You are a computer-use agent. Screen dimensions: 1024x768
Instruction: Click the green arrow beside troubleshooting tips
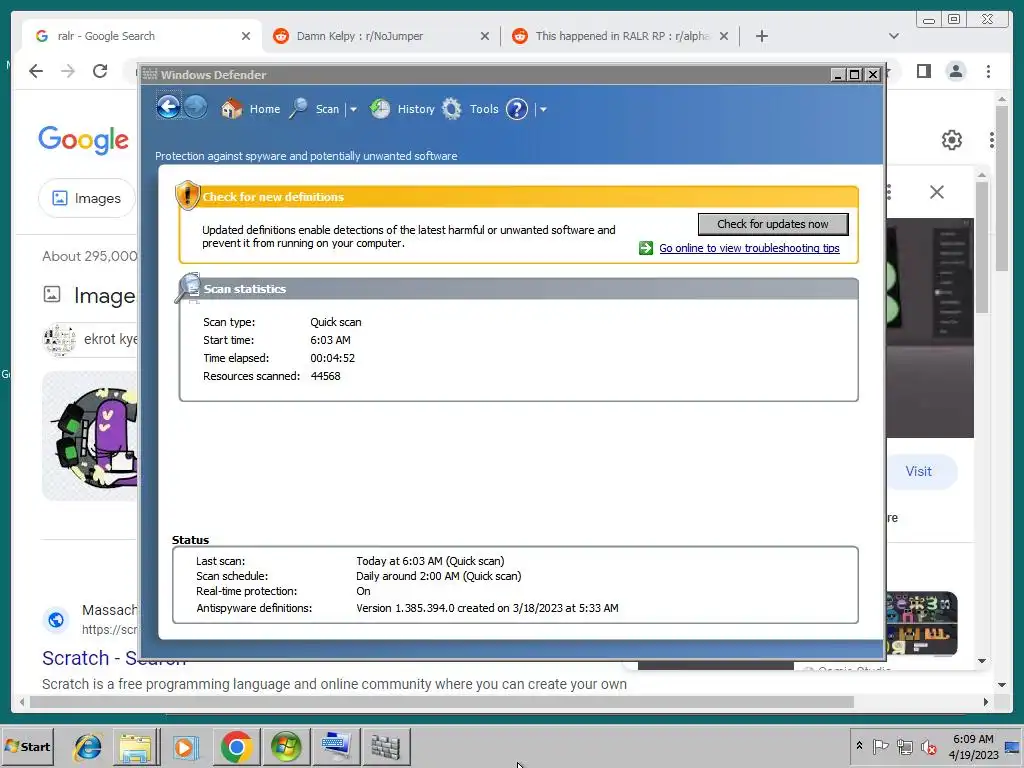[x=646, y=248]
